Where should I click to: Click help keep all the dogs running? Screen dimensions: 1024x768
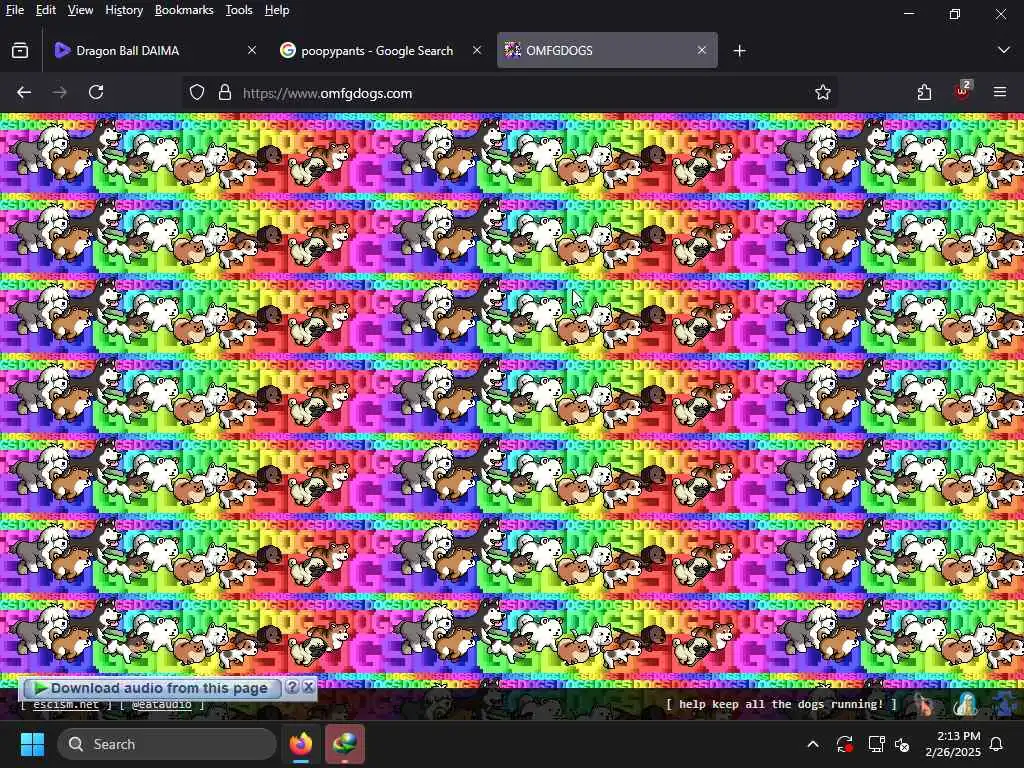pyautogui.click(x=780, y=704)
